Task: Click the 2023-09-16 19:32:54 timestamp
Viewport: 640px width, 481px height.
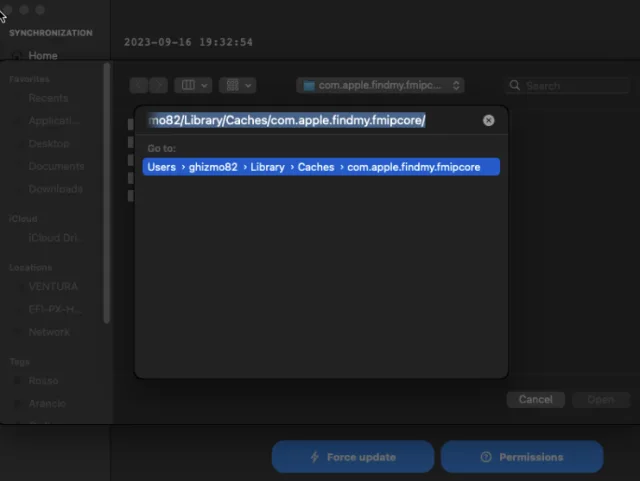Action: (x=188, y=42)
